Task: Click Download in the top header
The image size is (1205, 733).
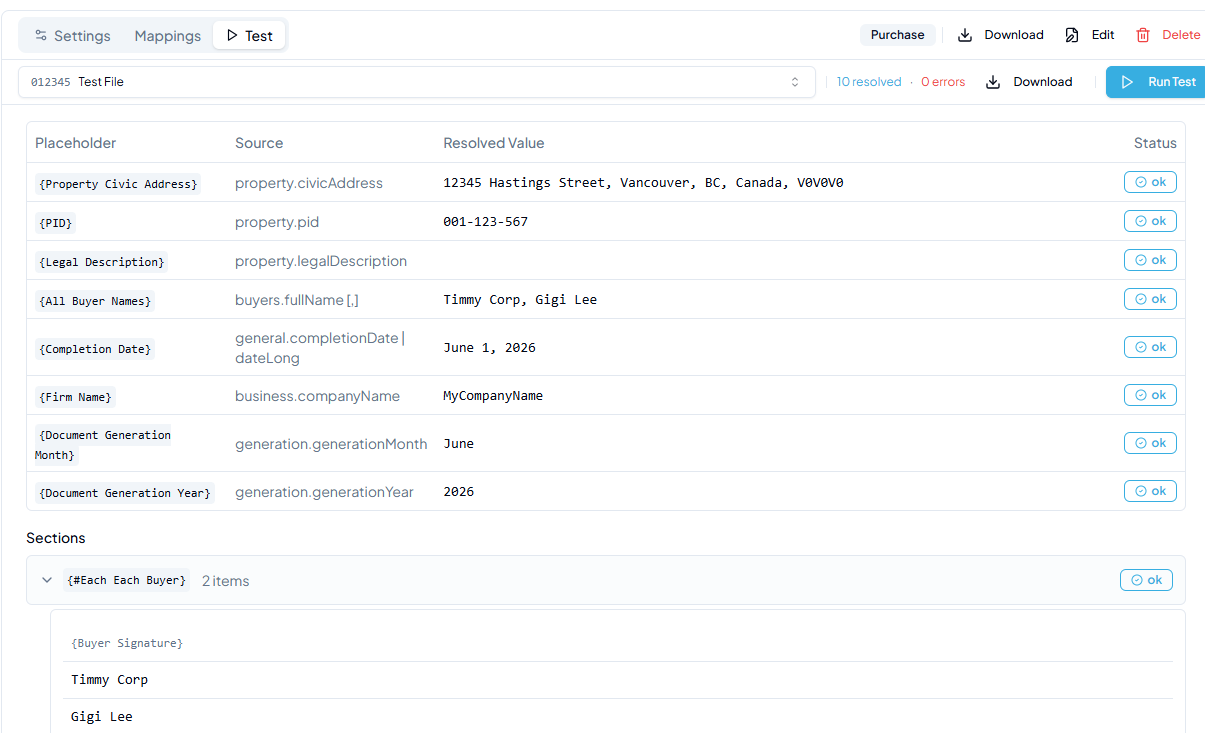Action: point(1001,35)
